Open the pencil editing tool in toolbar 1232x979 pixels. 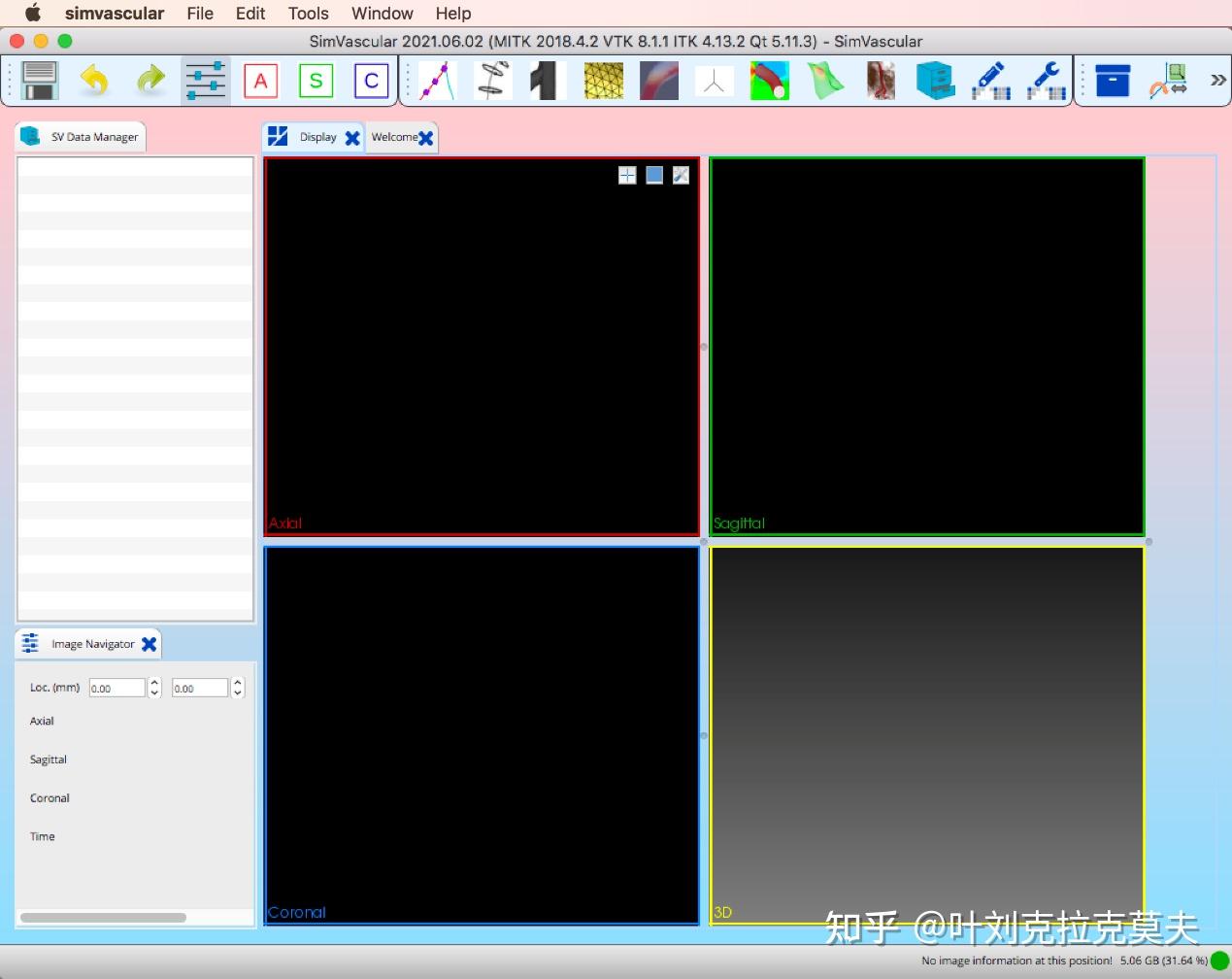(x=991, y=81)
